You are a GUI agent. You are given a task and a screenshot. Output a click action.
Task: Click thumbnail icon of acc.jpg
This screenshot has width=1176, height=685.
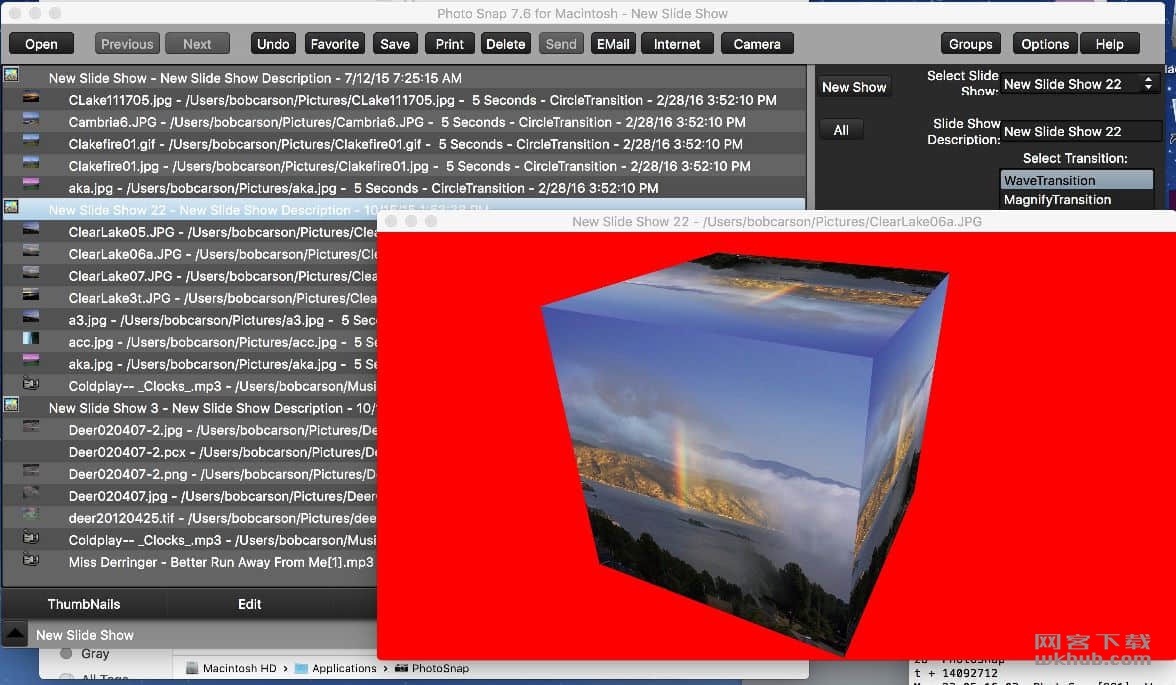[x=31, y=339]
